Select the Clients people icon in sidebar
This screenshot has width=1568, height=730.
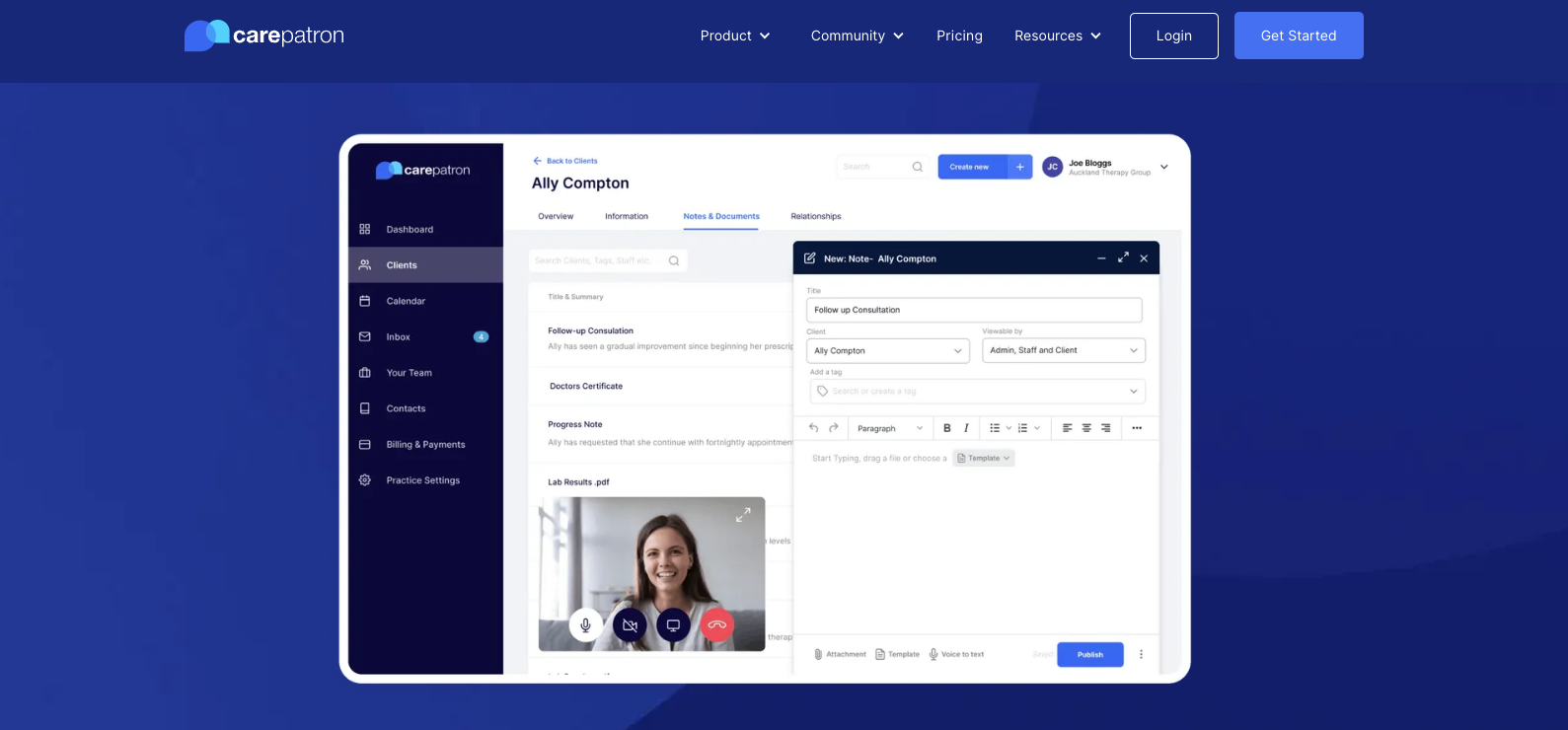click(x=365, y=265)
